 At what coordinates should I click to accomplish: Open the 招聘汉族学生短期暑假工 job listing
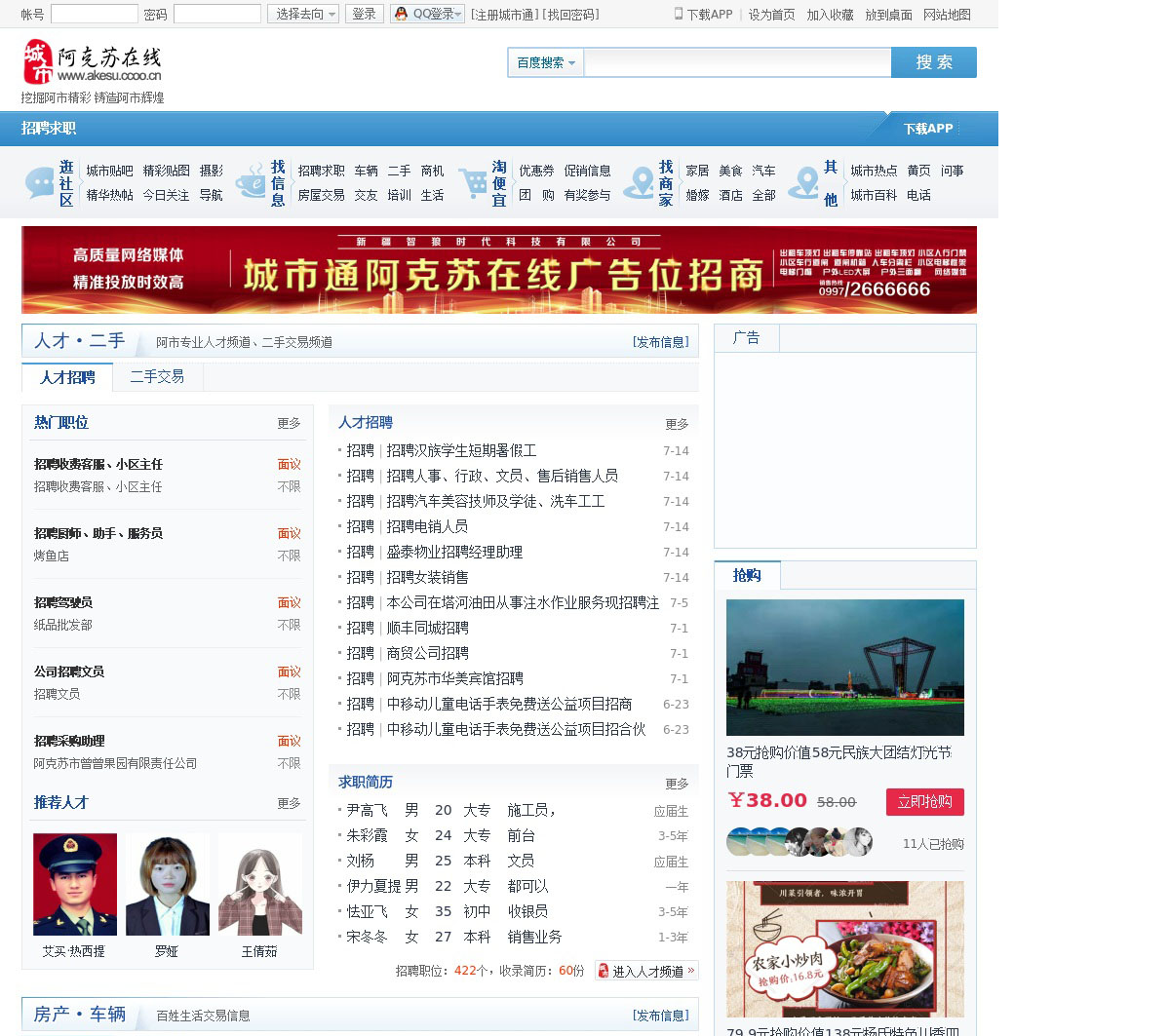click(x=461, y=450)
